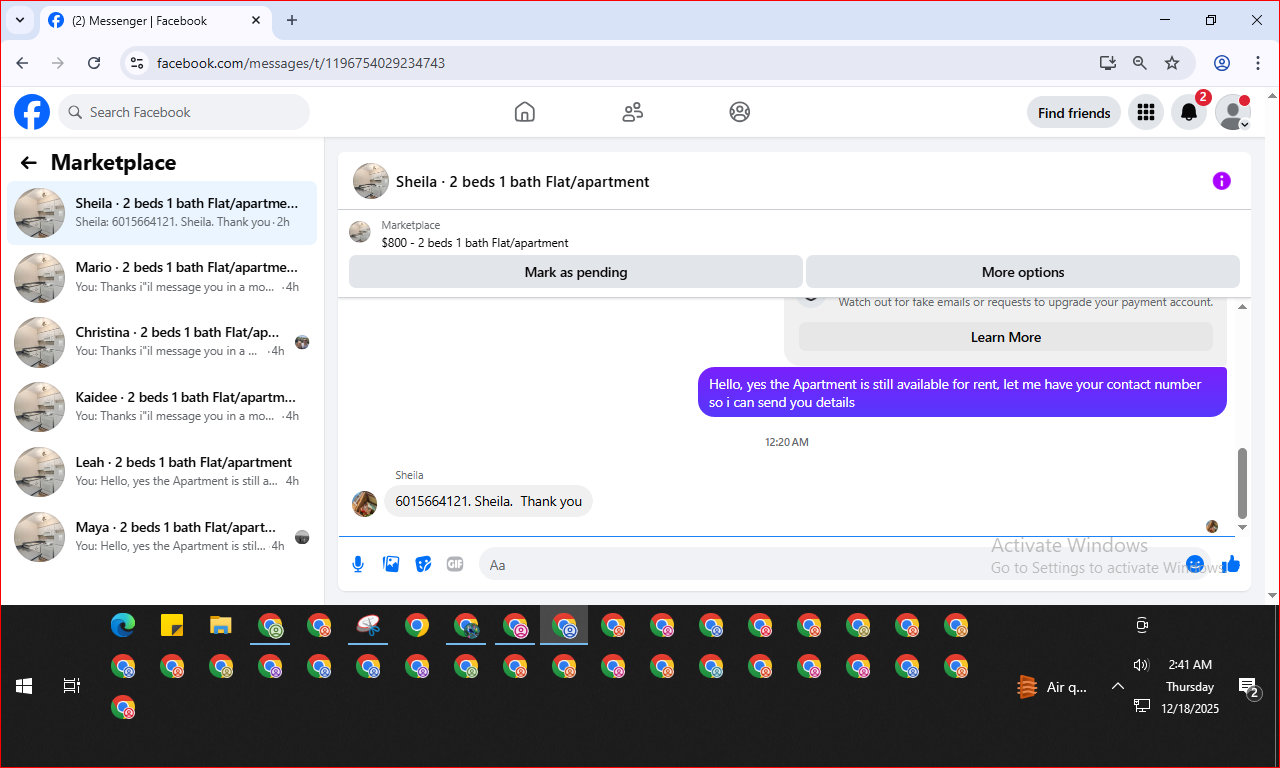1280x768 pixels.
Task: Open the zoom magnifier icon in address bar
Action: pyautogui.click(x=1140, y=63)
